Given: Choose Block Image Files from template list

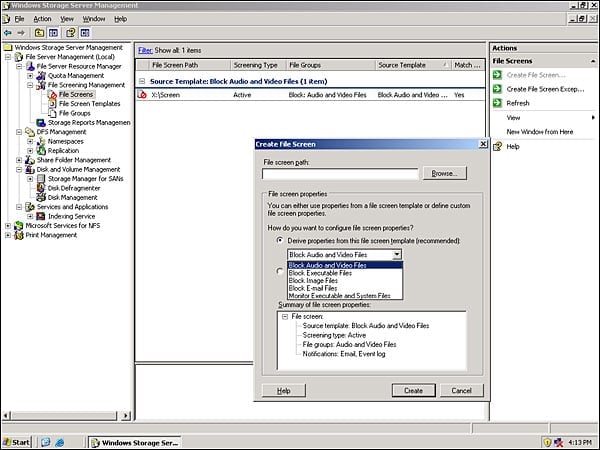Looking at the screenshot, I should (345, 280).
